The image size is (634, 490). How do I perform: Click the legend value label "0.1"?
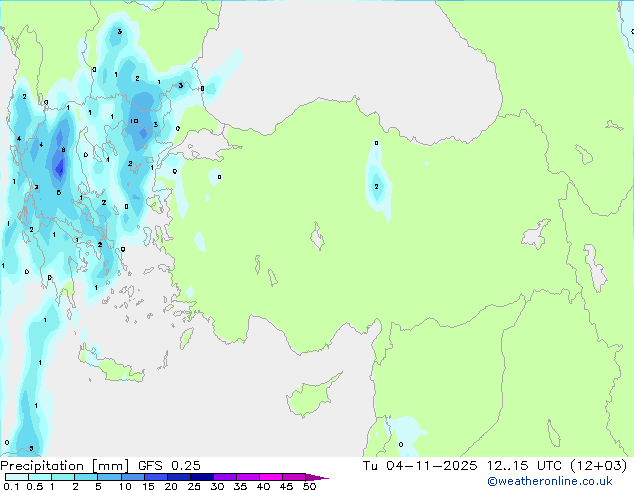point(11,486)
